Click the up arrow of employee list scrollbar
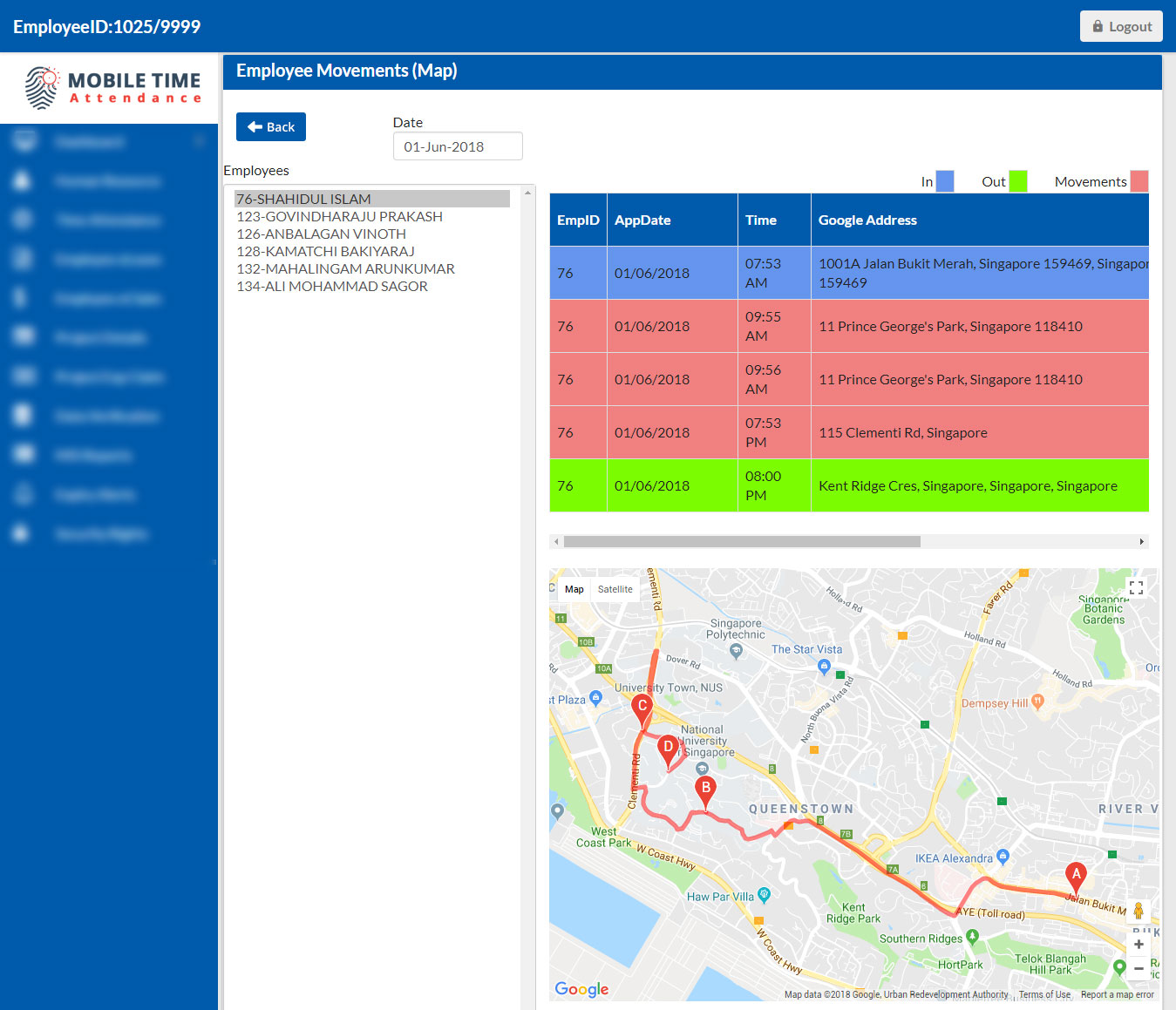 [527, 193]
